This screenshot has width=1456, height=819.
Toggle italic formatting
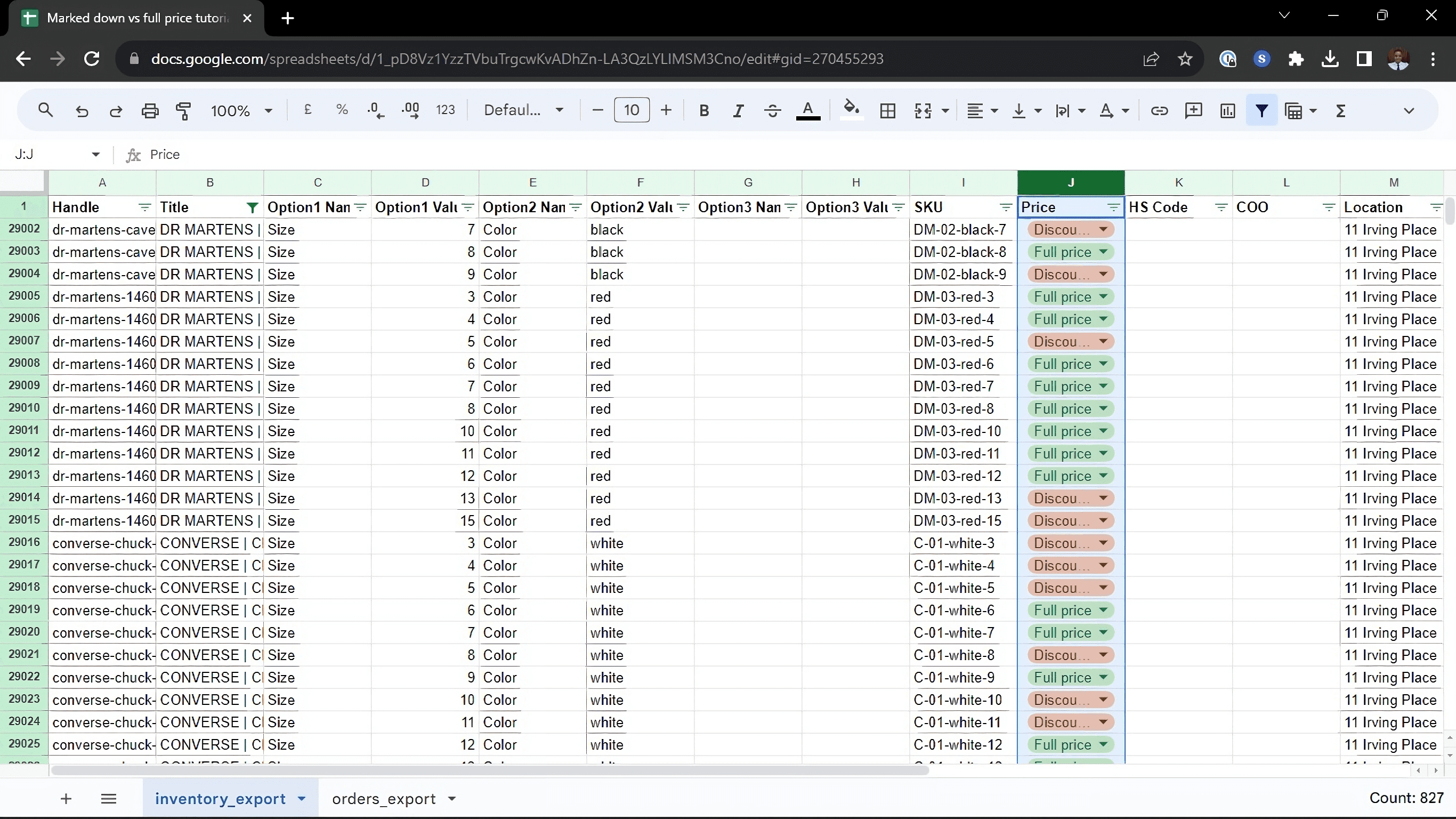[738, 110]
